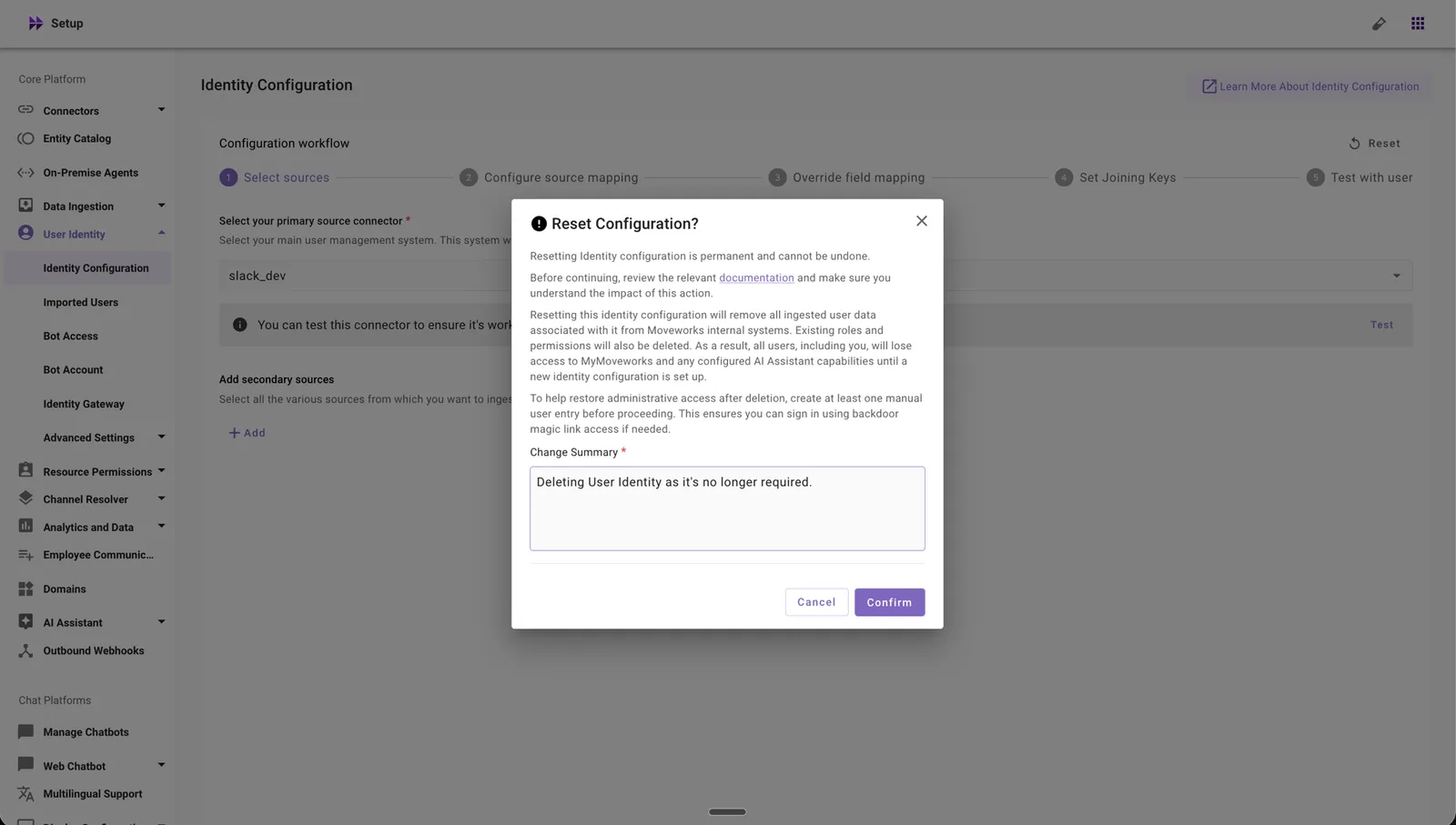Click the Multilingual Support translate icon
This screenshot has width=1456, height=825.
[x=25, y=794]
